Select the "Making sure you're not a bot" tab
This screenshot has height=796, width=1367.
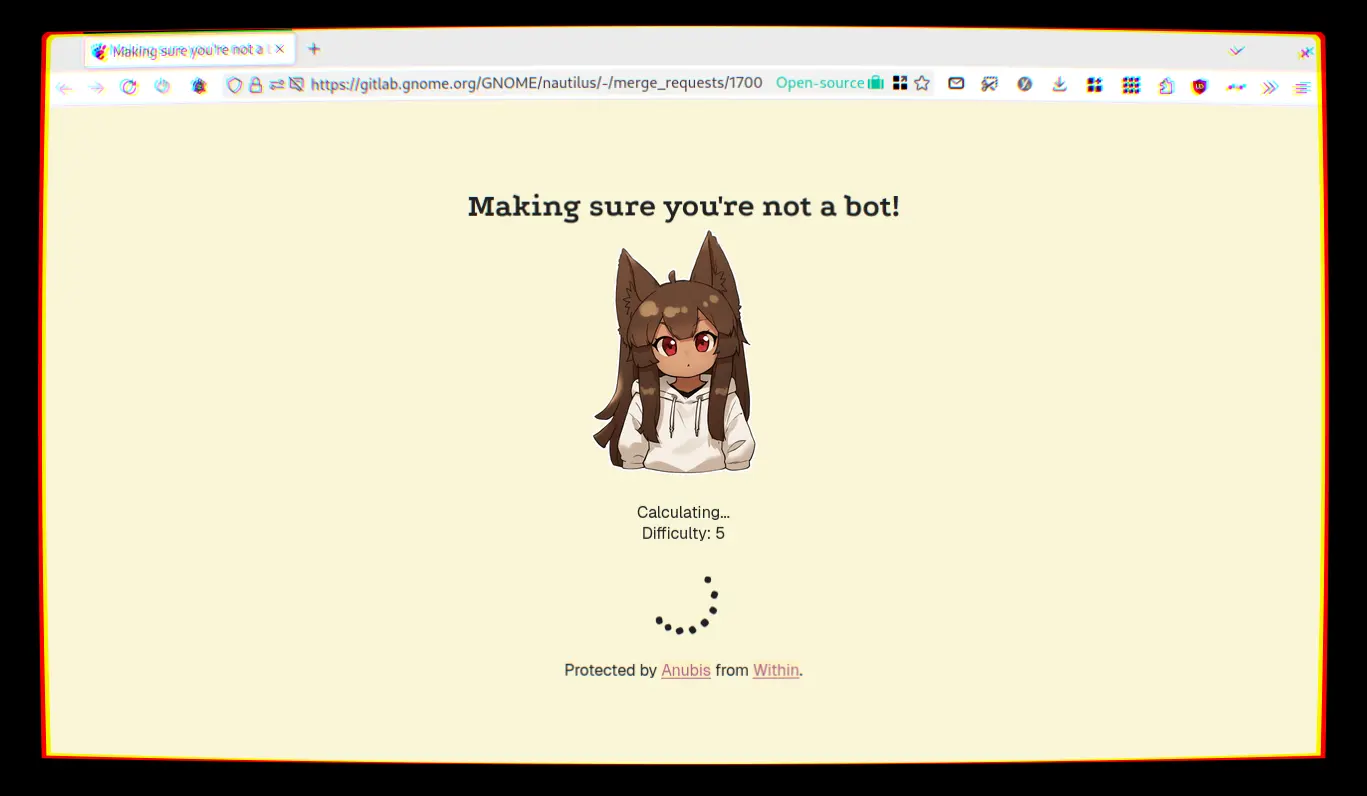183,50
